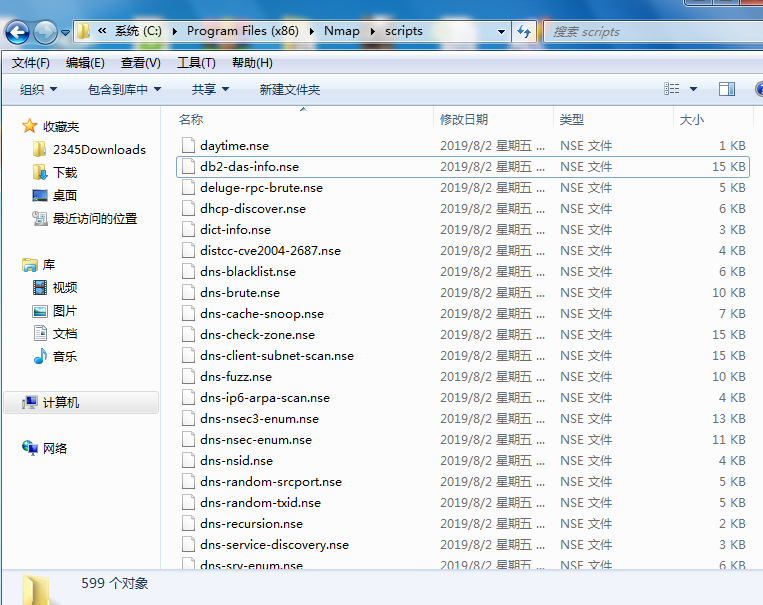Open the 组织 dropdown in the toolbar
763x605 pixels.
[38, 89]
